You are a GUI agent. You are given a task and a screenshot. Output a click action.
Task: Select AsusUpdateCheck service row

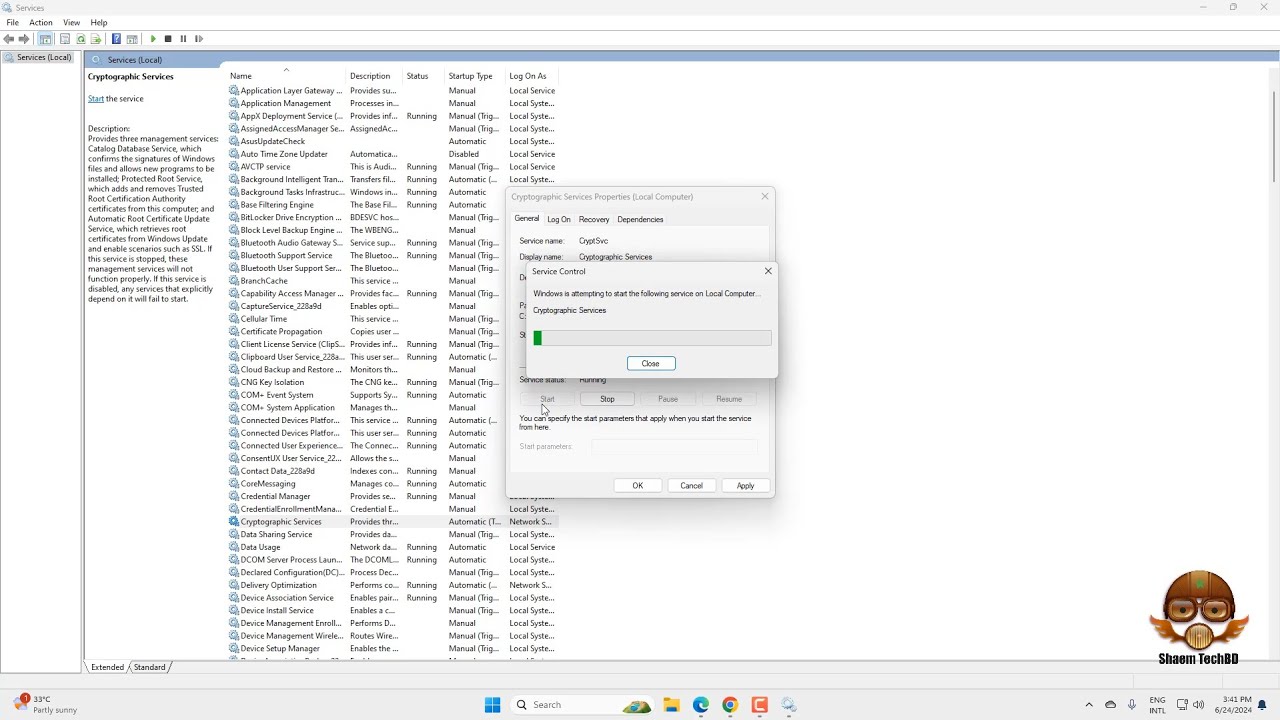pyautogui.click(x=392, y=141)
